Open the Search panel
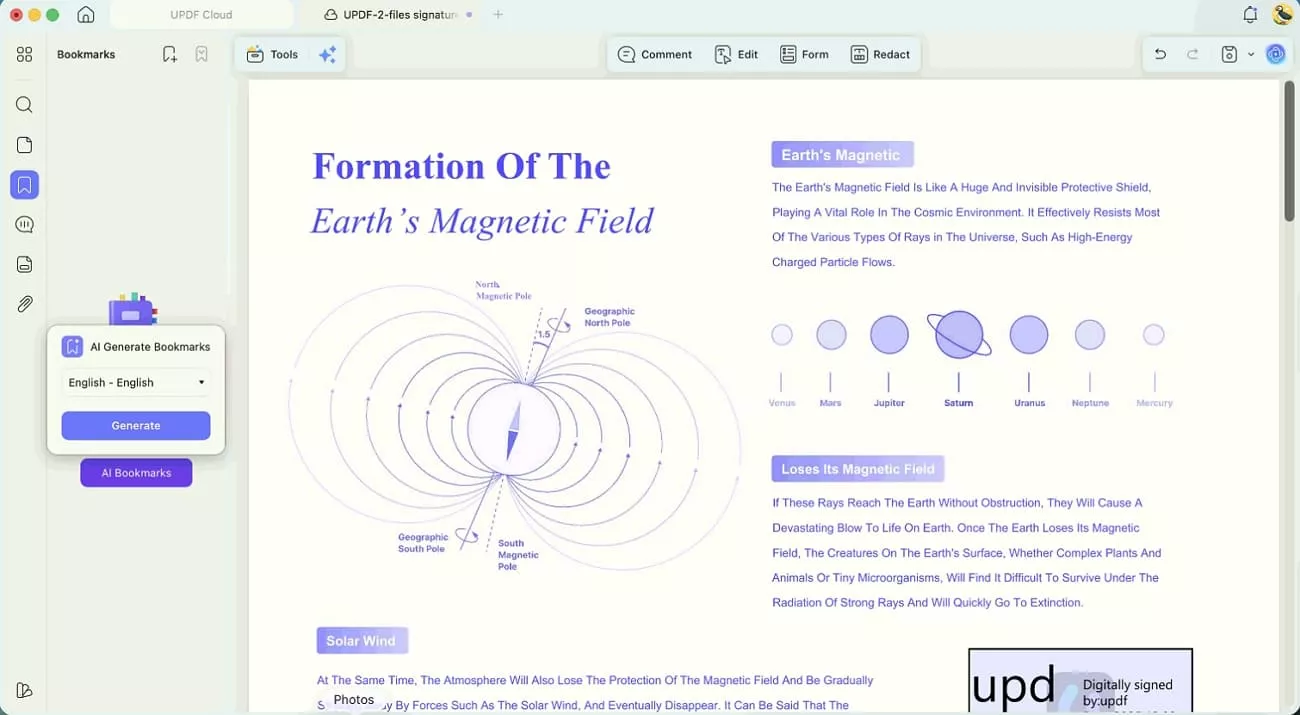The width and height of the screenshot is (1300, 715). click(24, 104)
